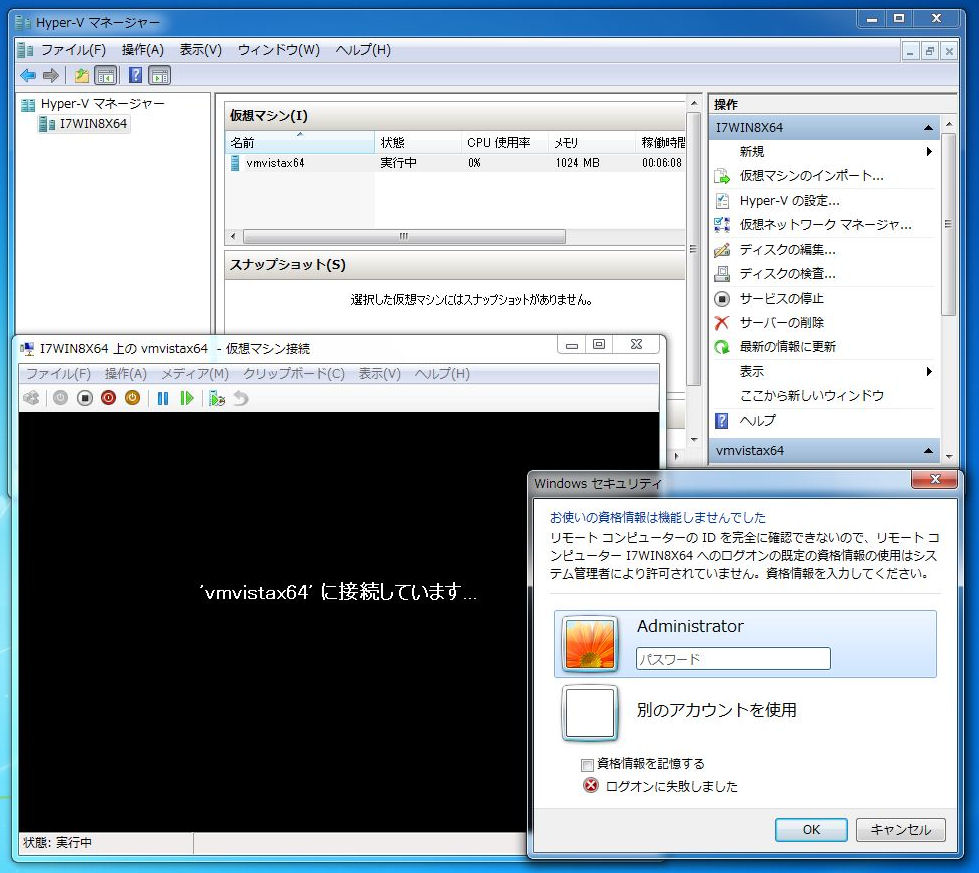Click the actions pane vertical scrollbar thumb
979x873 pixels.
(948, 225)
